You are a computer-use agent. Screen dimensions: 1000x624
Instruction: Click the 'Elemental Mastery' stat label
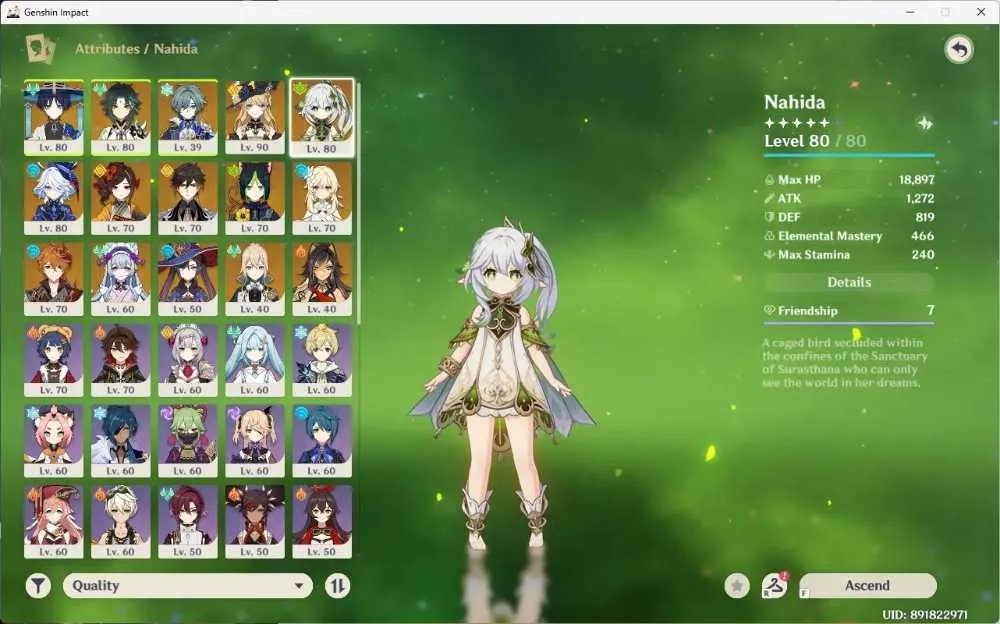click(830, 236)
